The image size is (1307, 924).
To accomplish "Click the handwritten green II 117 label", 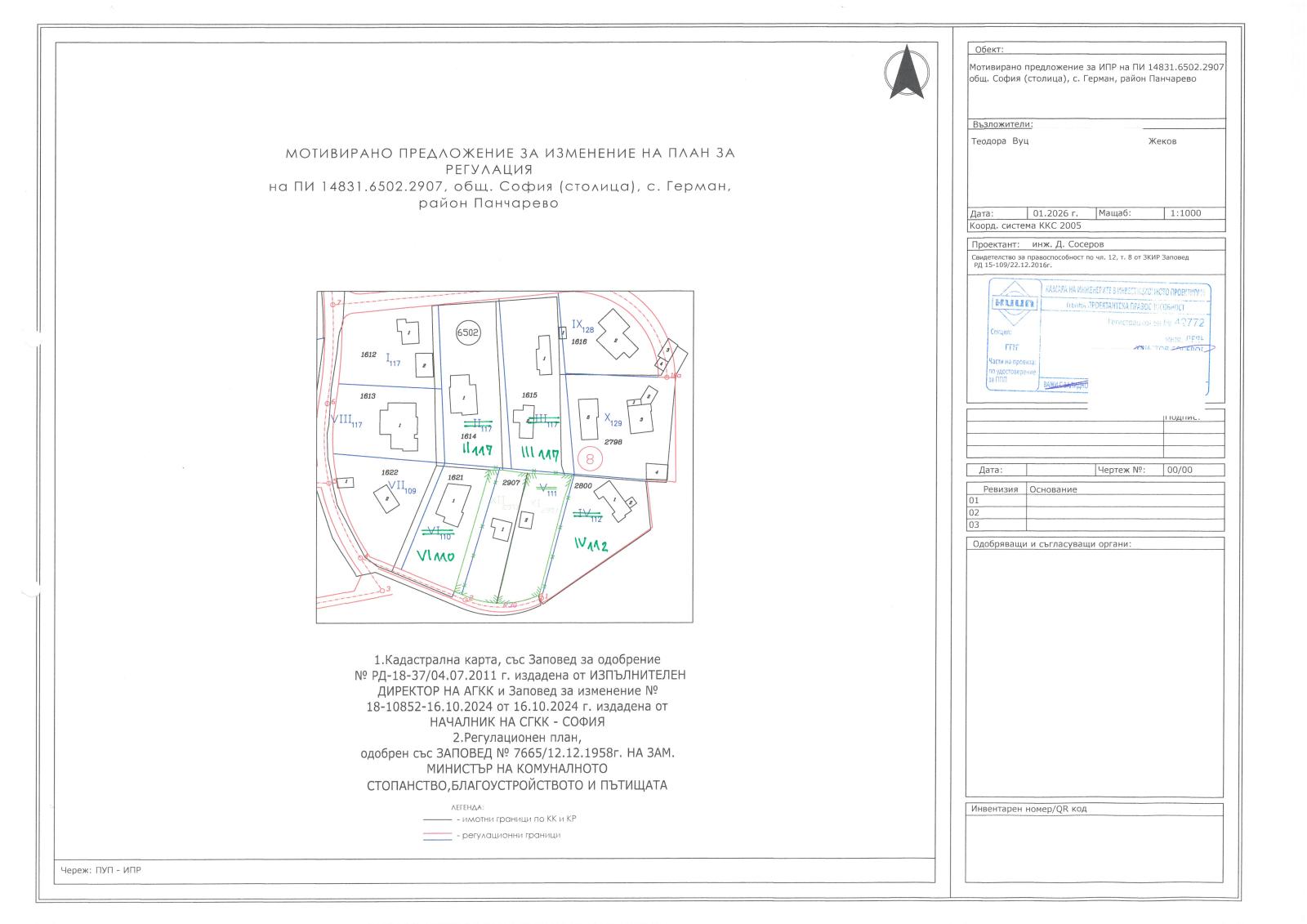I will click(x=477, y=449).
